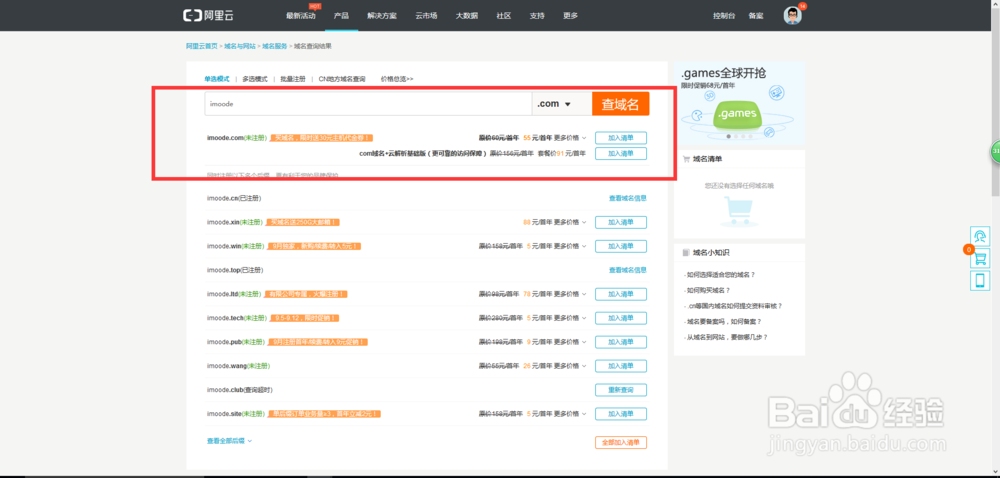Open the floating mobile phone icon
The image size is (1000, 478).
980,280
